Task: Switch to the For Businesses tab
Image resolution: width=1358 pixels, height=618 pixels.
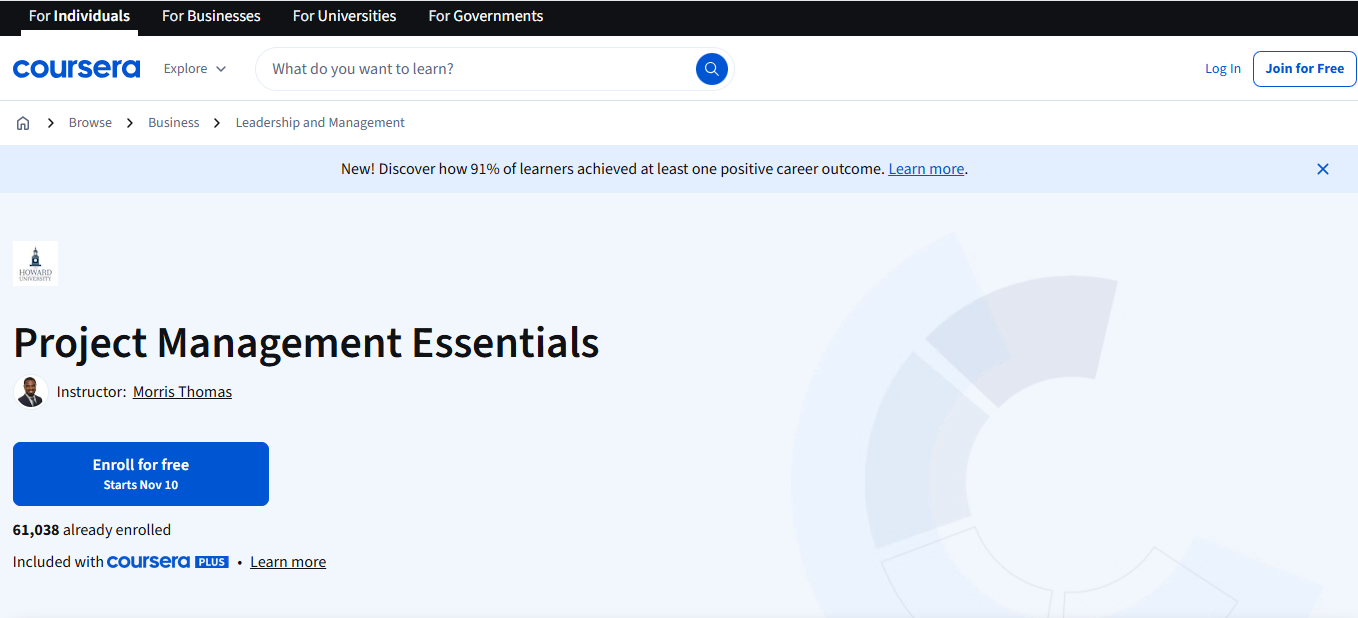Action: coord(211,16)
